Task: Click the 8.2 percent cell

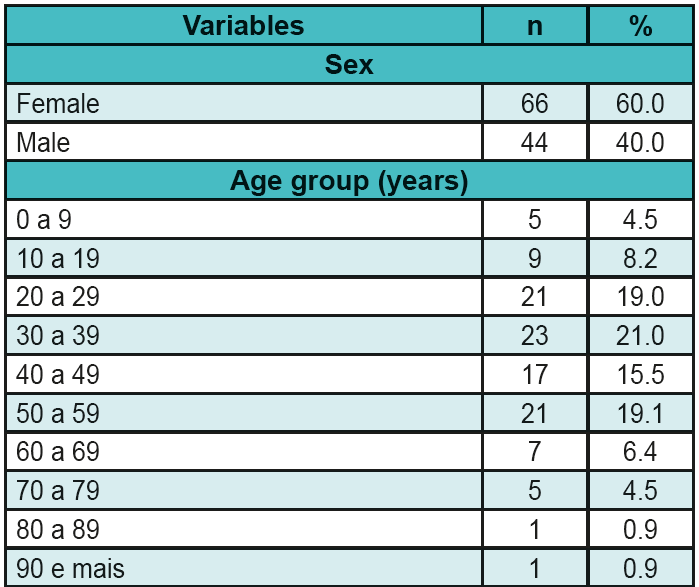Action: click(x=640, y=259)
